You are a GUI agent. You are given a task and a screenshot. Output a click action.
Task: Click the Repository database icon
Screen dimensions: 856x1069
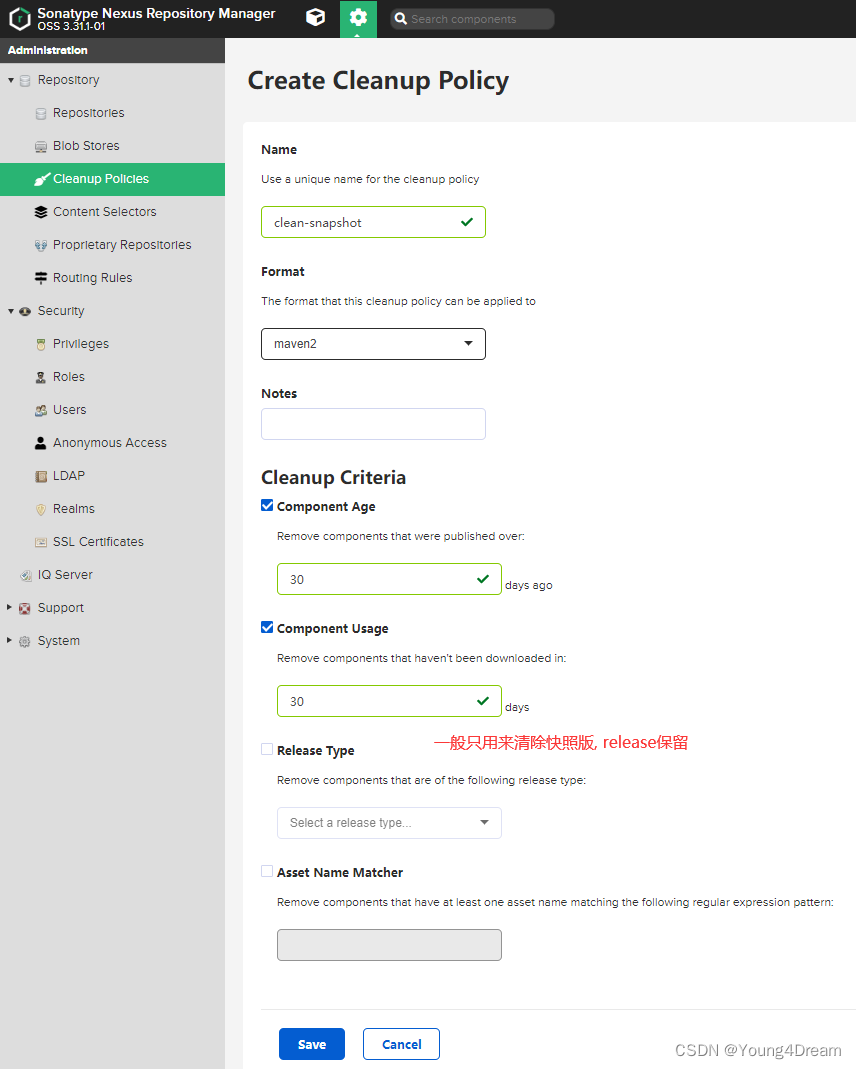click(25, 80)
